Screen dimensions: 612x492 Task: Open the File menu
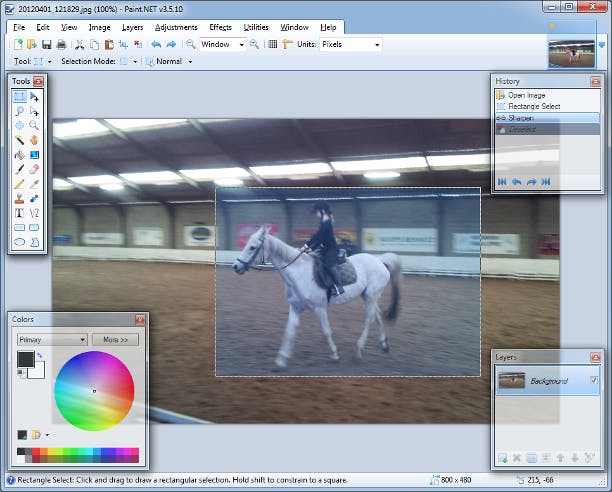coord(19,27)
